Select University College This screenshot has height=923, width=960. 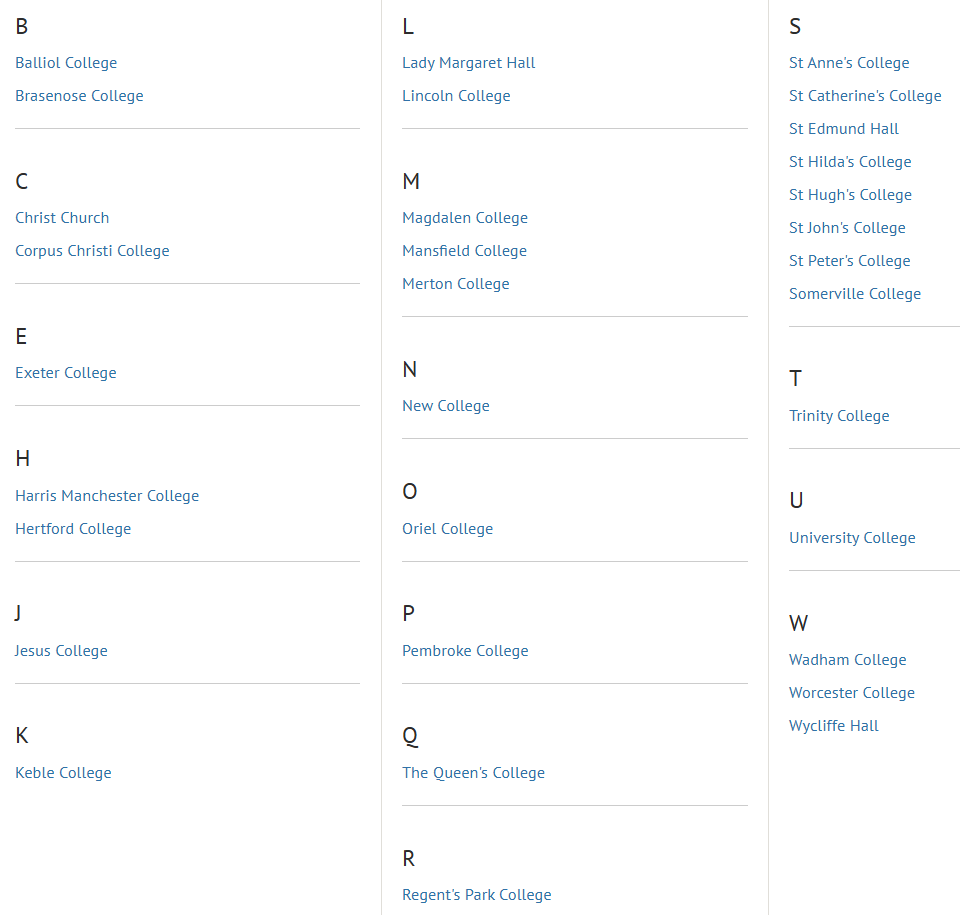point(852,538)
